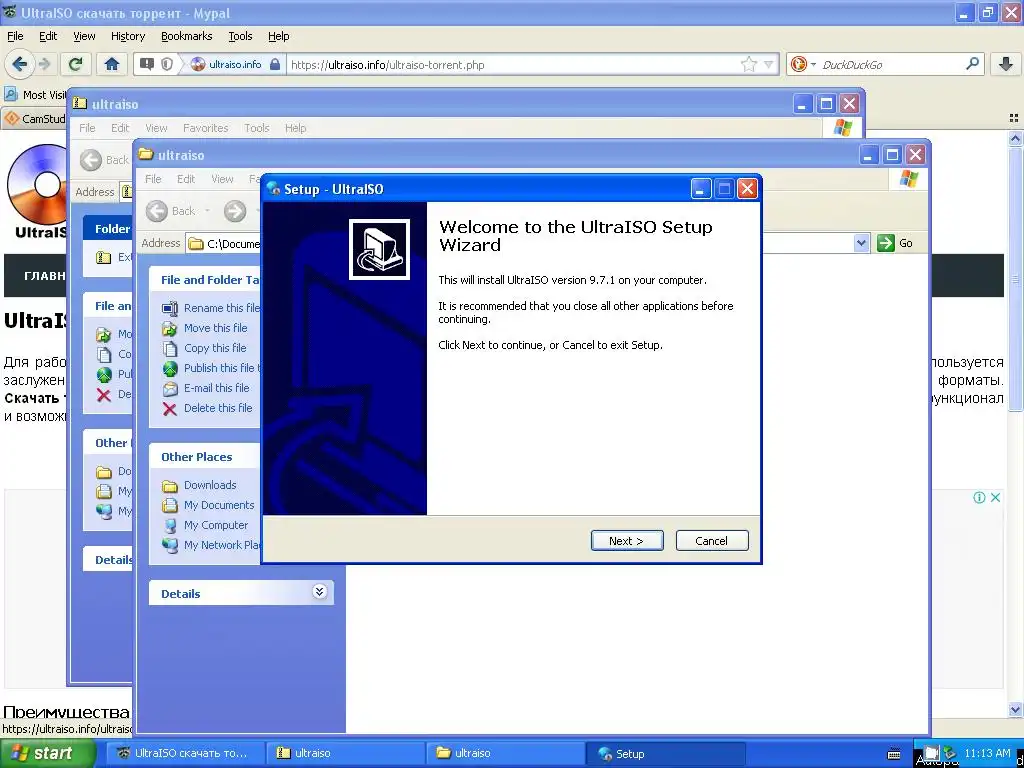Open the Tools menu in Mypal

pos(240,36)
